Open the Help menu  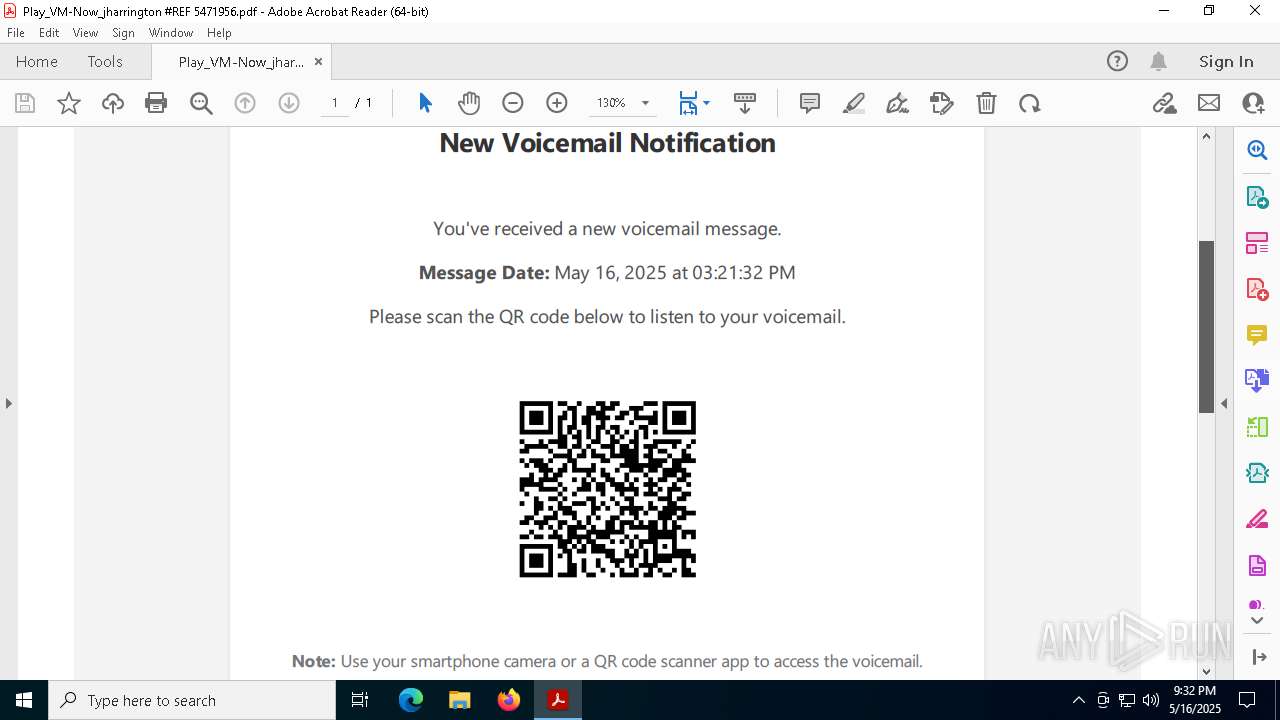point(219,33)
